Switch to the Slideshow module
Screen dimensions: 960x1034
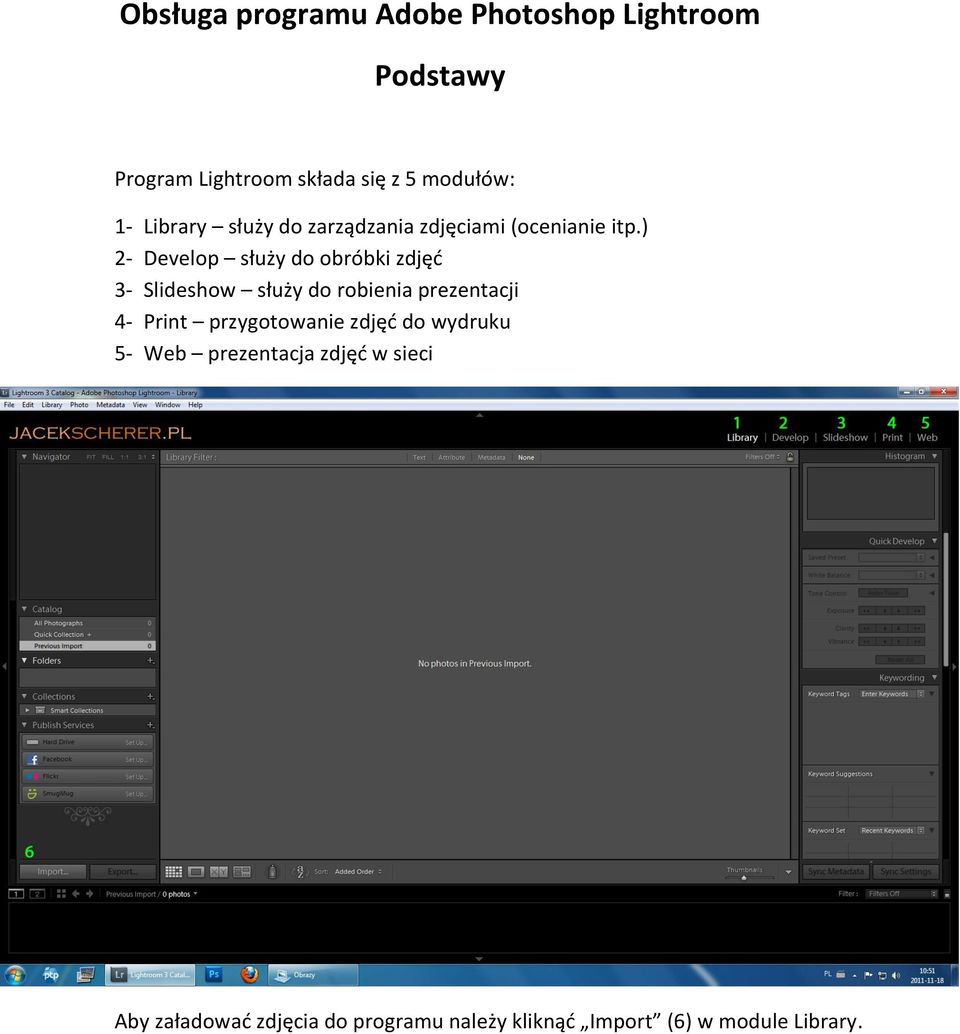845,437
